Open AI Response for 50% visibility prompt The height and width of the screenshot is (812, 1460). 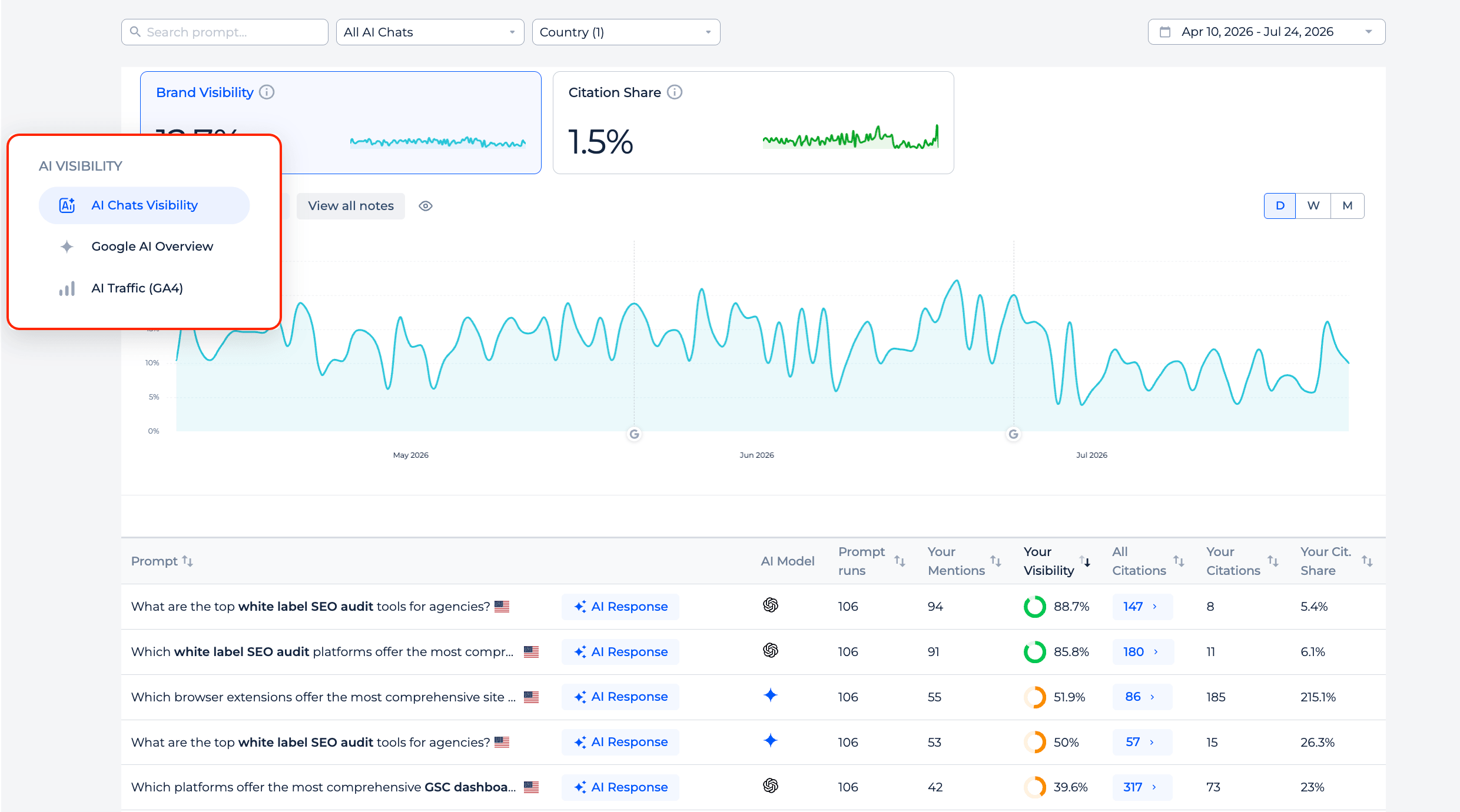click(x=620, y=742)
